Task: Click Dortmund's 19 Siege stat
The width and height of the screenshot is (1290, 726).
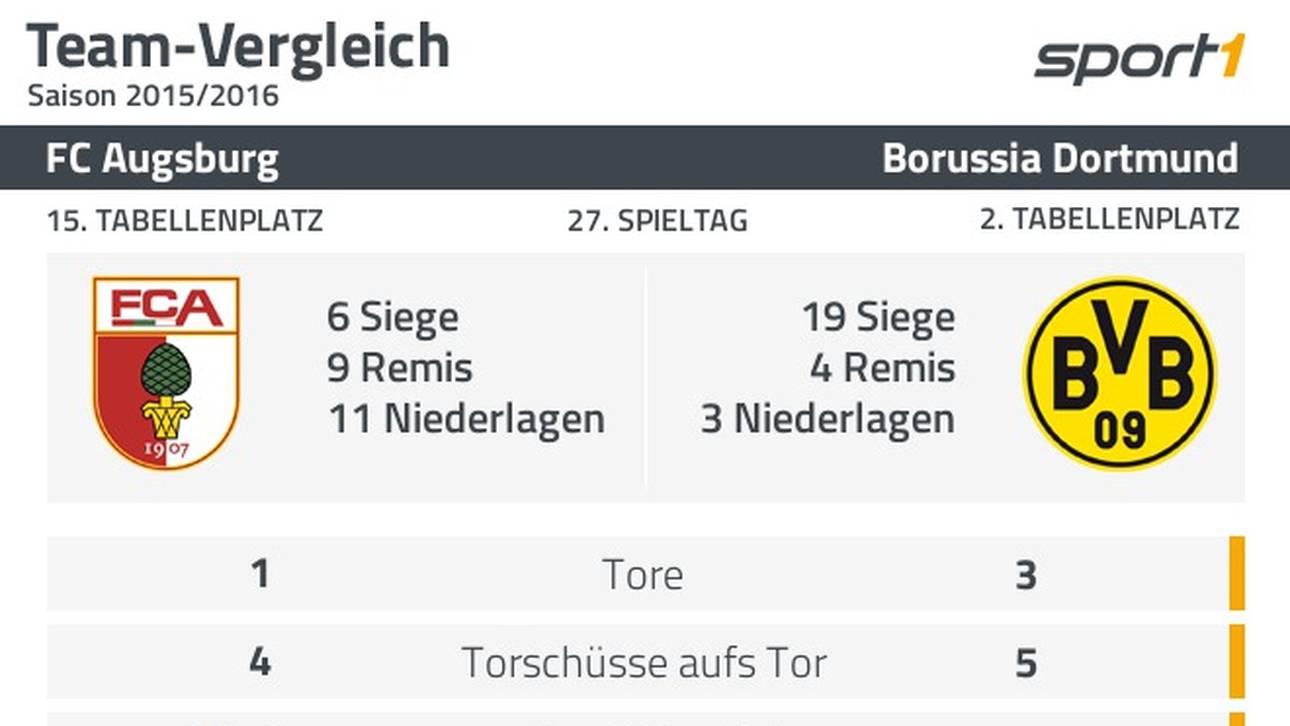Action: (879, 319)
